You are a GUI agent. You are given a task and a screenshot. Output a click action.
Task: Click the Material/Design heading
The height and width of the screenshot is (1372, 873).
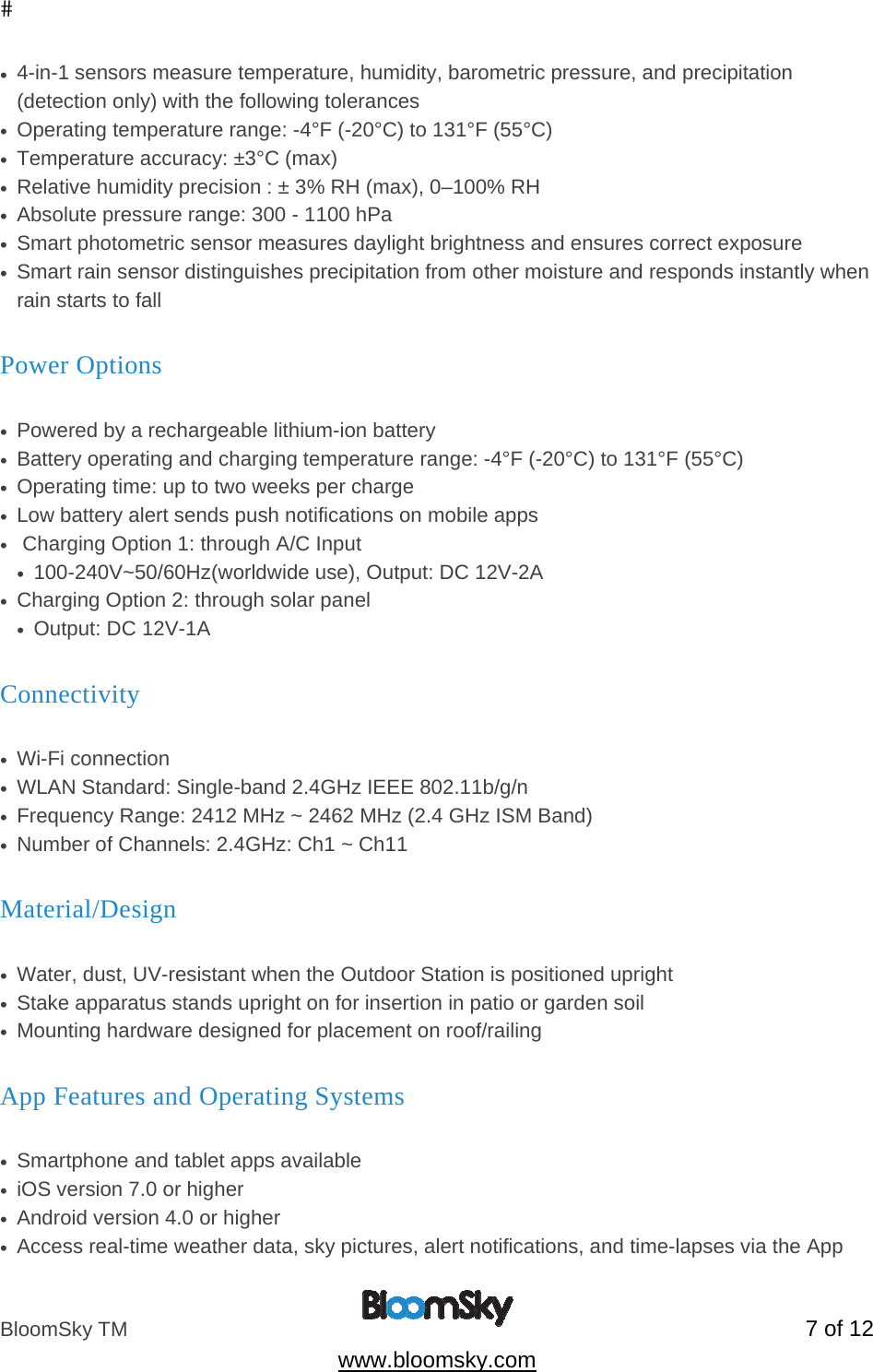pos(88,910)
